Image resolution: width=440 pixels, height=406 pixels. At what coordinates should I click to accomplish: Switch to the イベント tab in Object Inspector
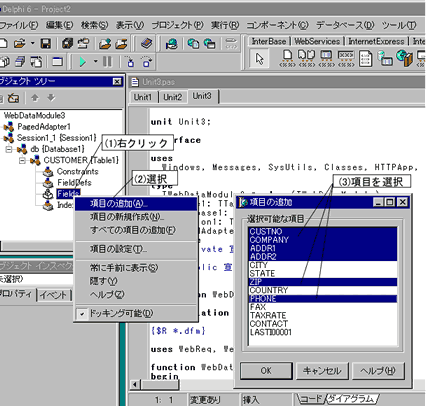(x=53, y=295)
